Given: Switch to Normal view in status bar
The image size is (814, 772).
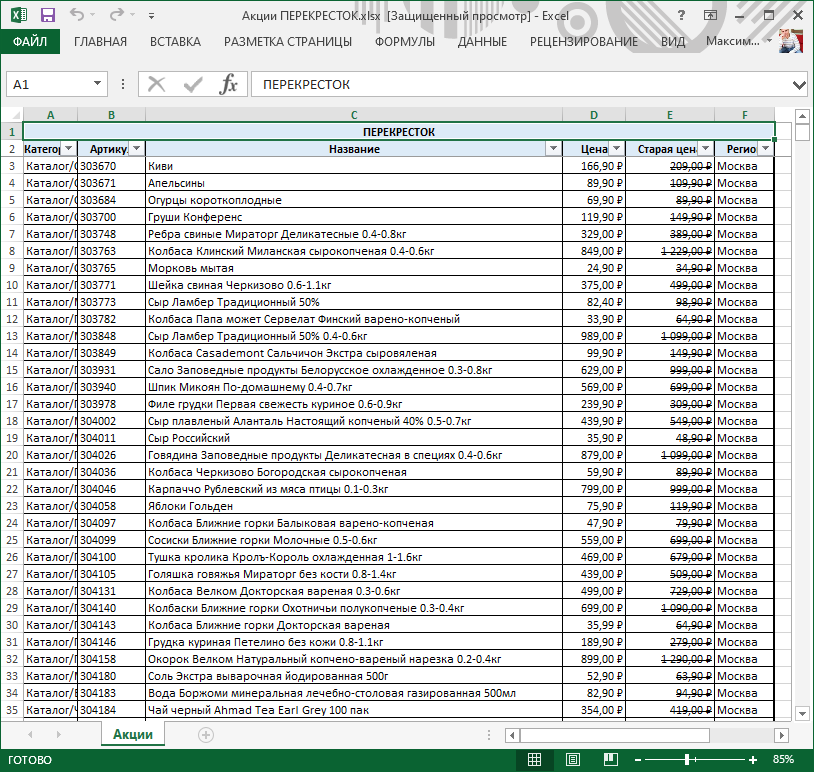Looking at the screenshot, I should pos(535,760).
